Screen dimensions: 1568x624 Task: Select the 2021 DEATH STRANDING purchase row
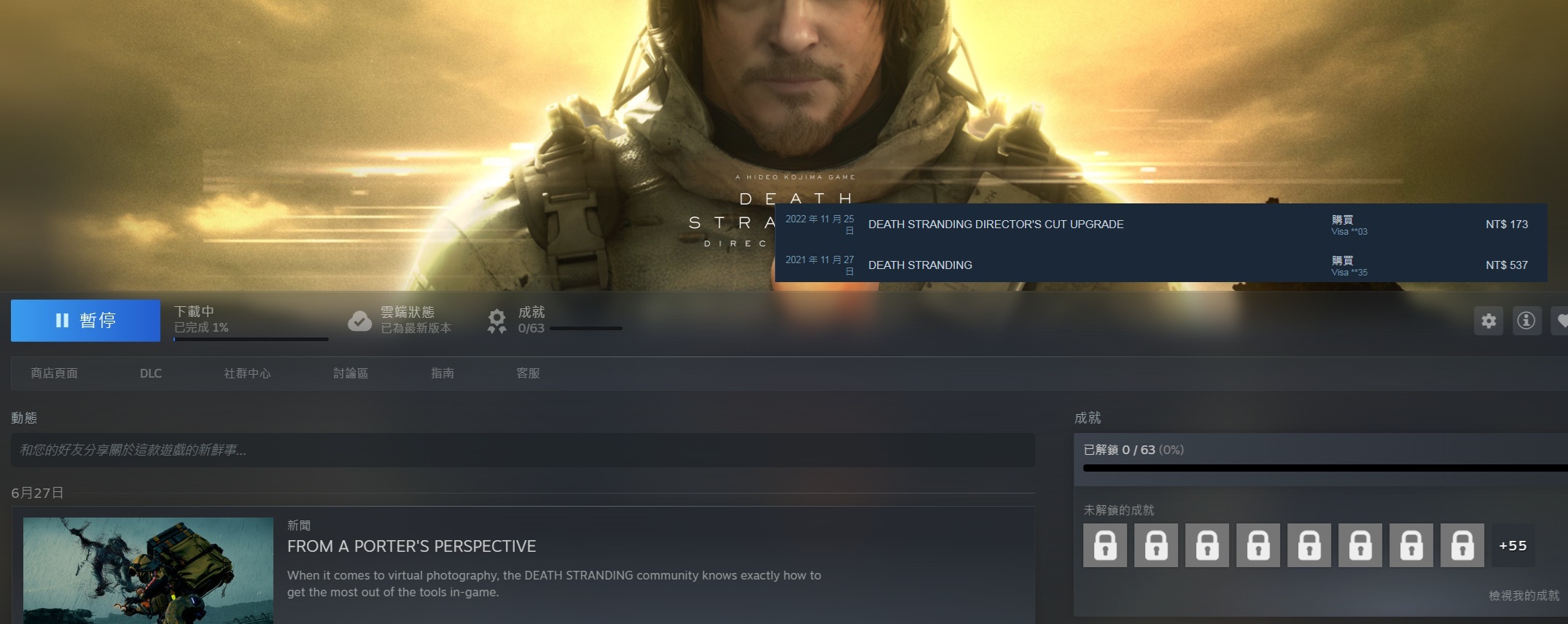point(1161,265)
